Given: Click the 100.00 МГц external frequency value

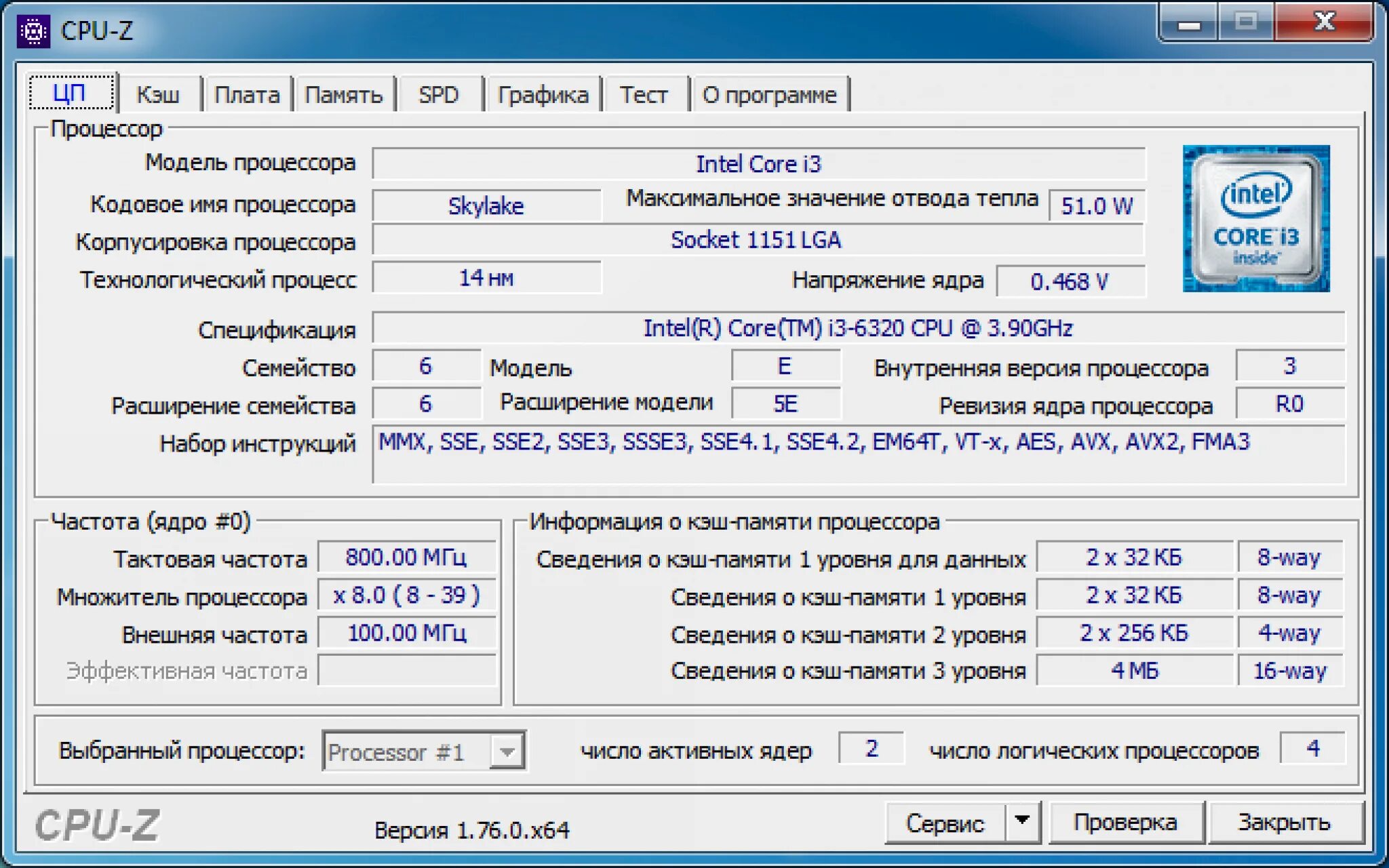Looking at the screenshot, I should tap(406, 633).
